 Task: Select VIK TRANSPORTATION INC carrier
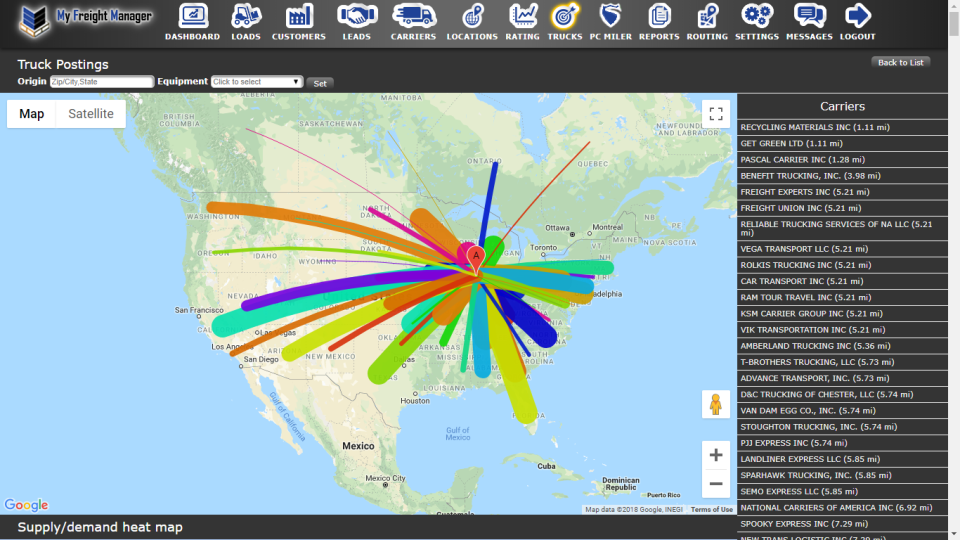(842, 329)
